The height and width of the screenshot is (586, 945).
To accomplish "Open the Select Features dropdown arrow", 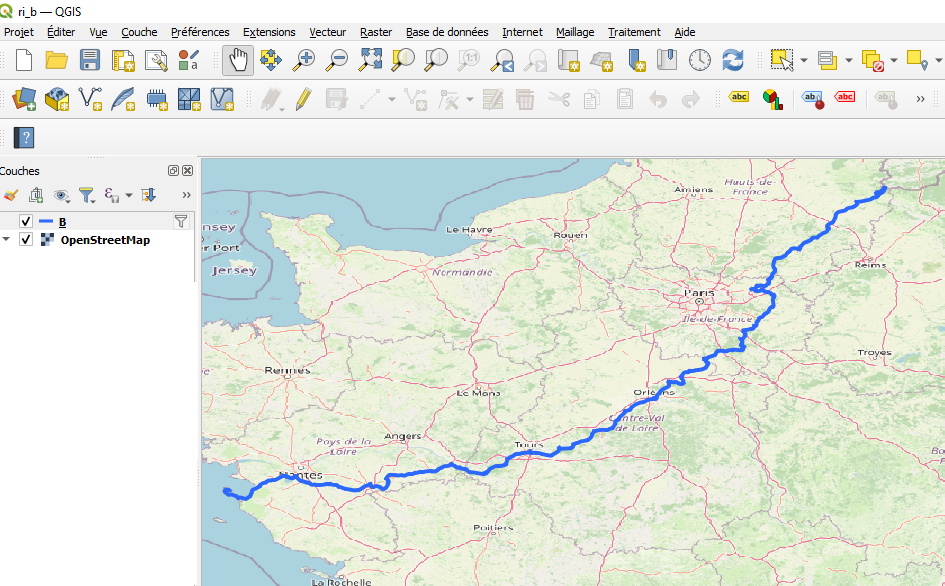I will [x=803, y=61].
